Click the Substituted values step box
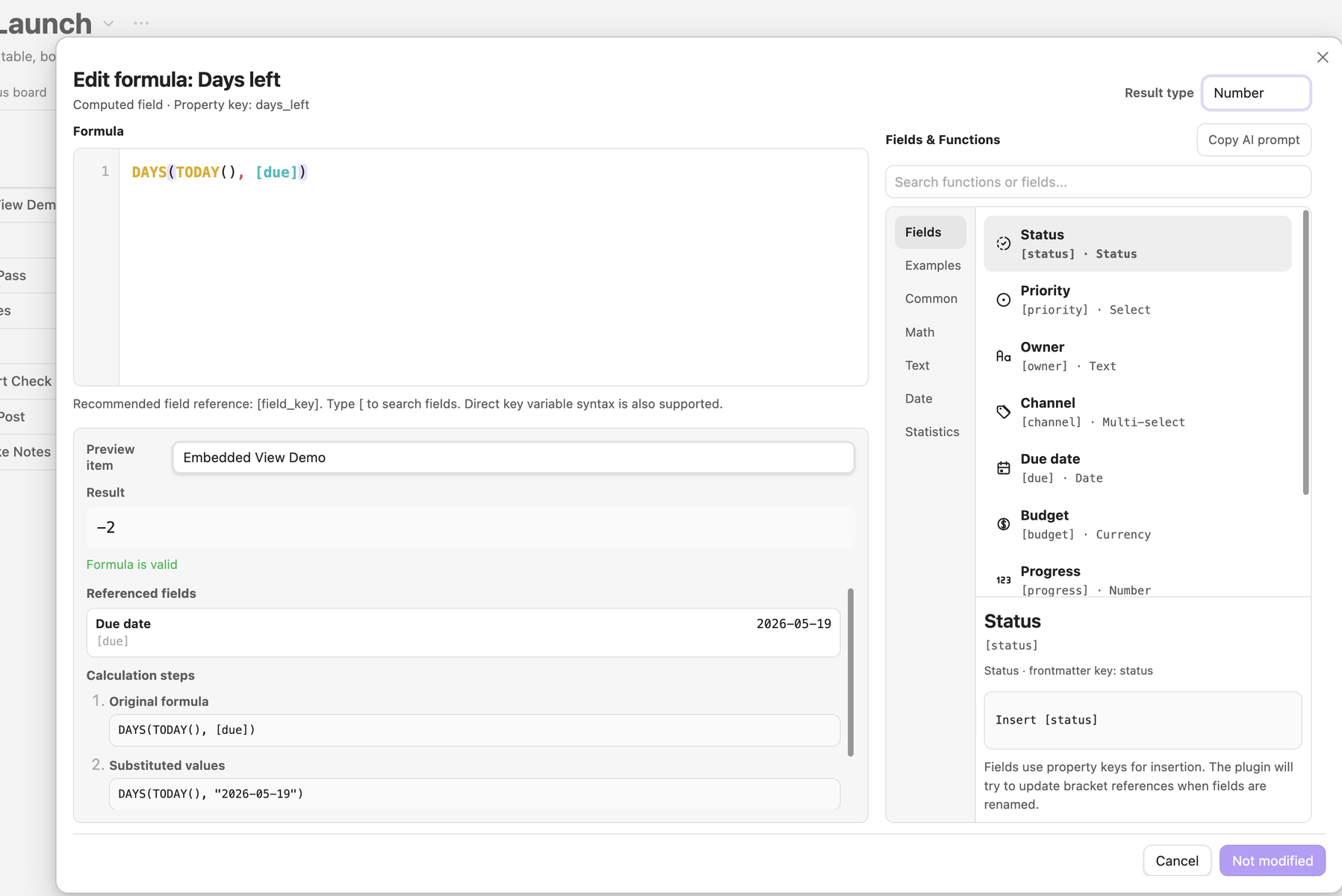Image resolution: width=1342 pixels, height=896 pixels. (x=474, y=794)
